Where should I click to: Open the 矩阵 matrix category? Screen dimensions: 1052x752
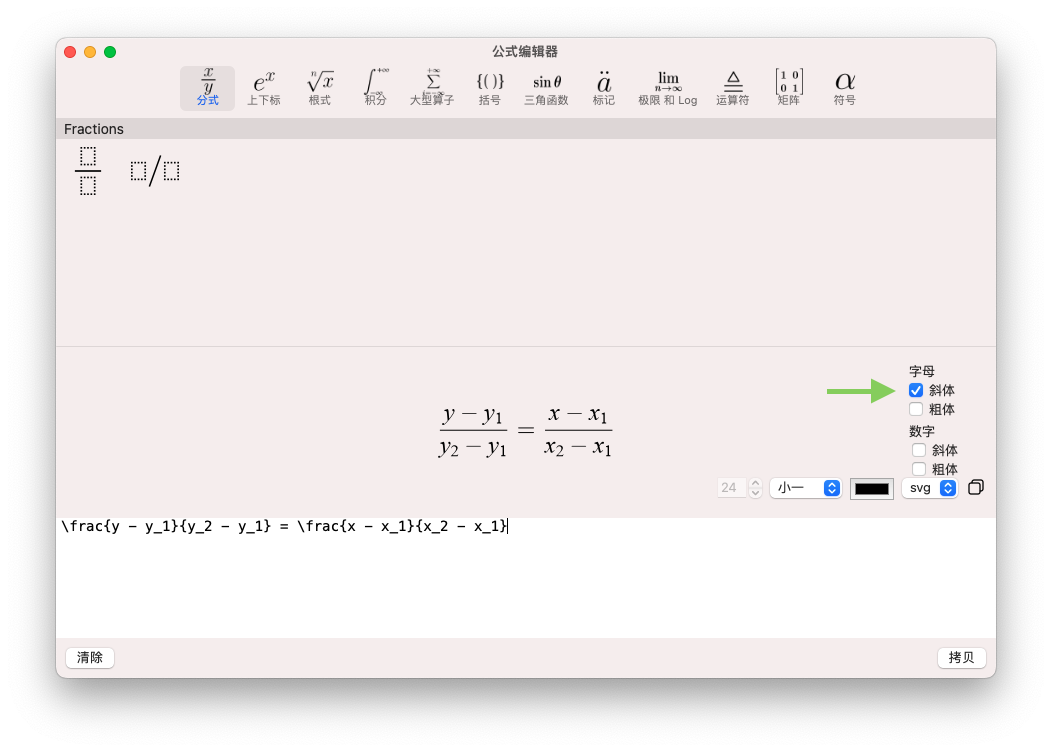[x=789, y=88]
